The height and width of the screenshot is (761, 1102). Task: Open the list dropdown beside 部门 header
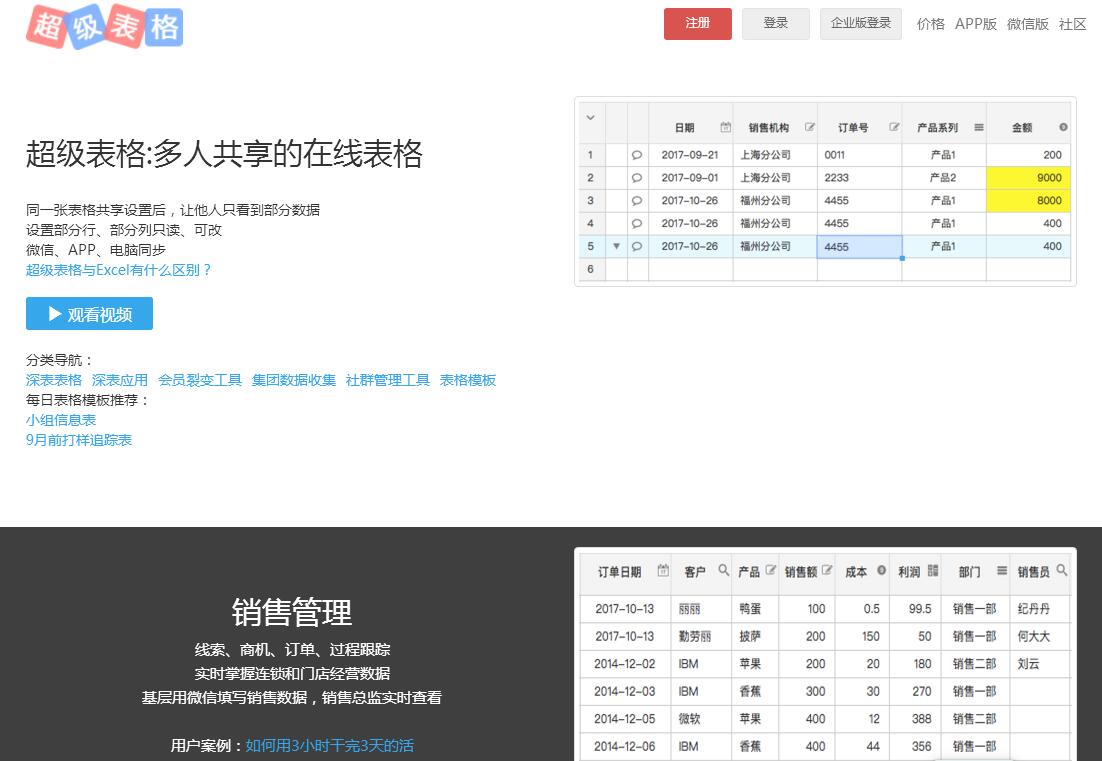[x=1001, y=571]
